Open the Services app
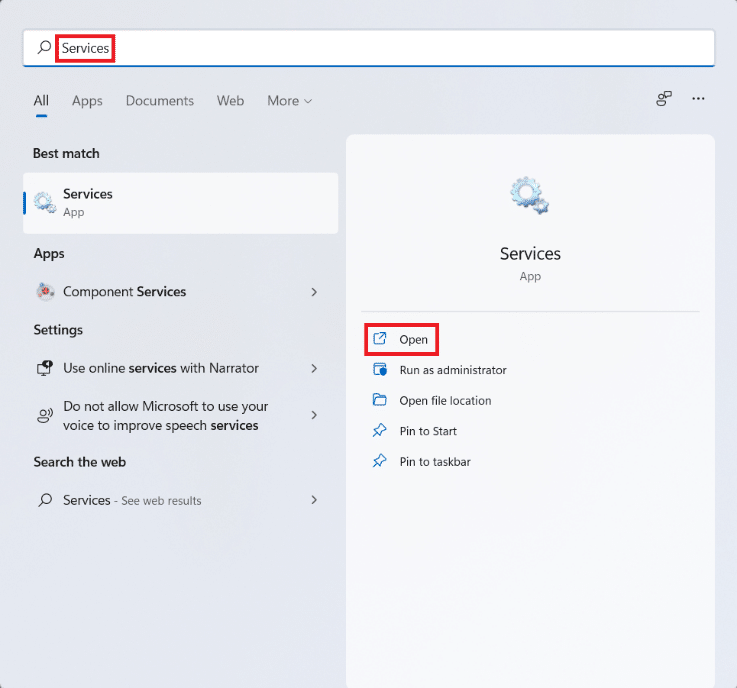Image resolution: width=737 pixels, height=688 pixels. click(x=413, y=340)
